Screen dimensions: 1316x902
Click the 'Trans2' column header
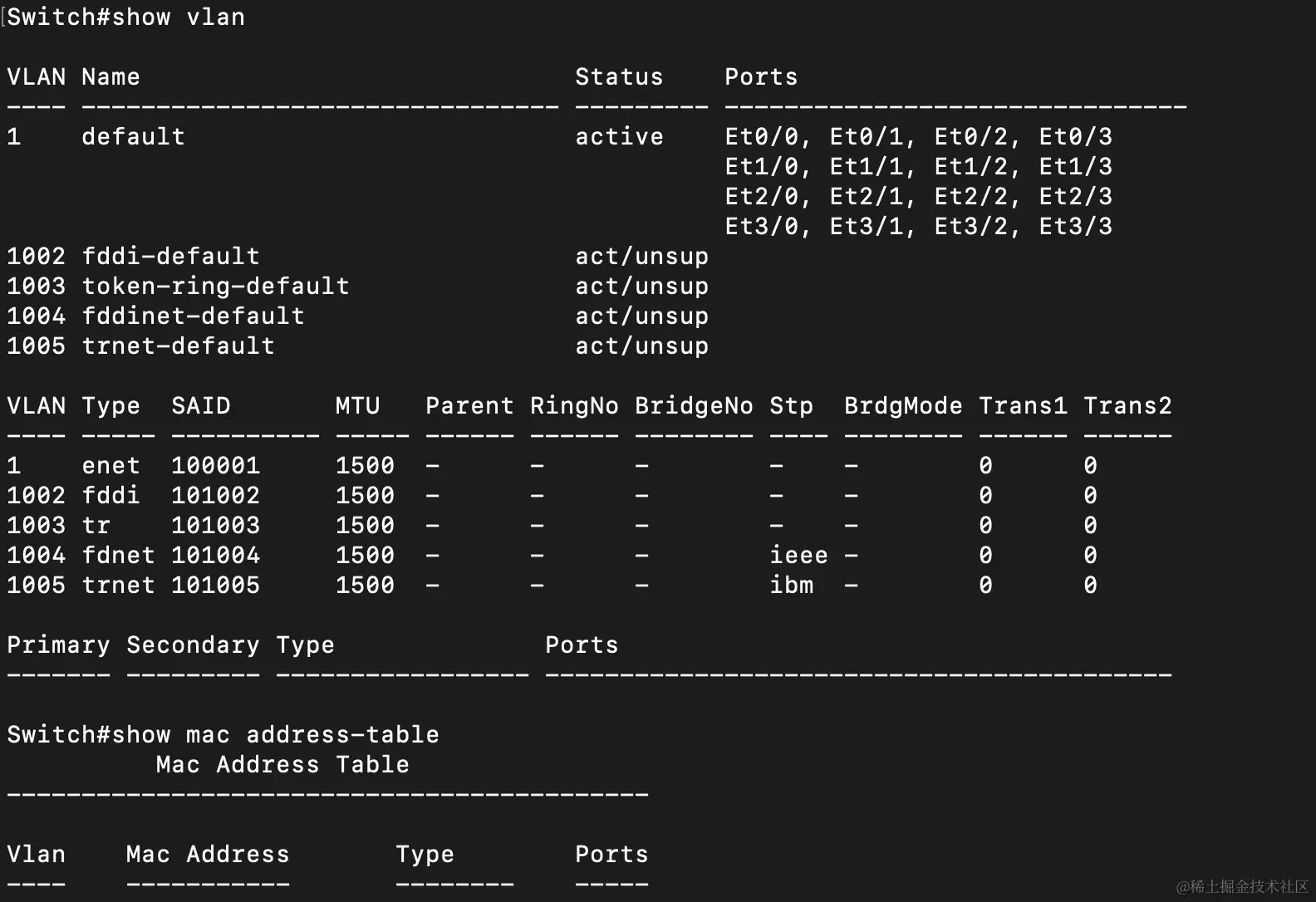(x=1128, y=406)
